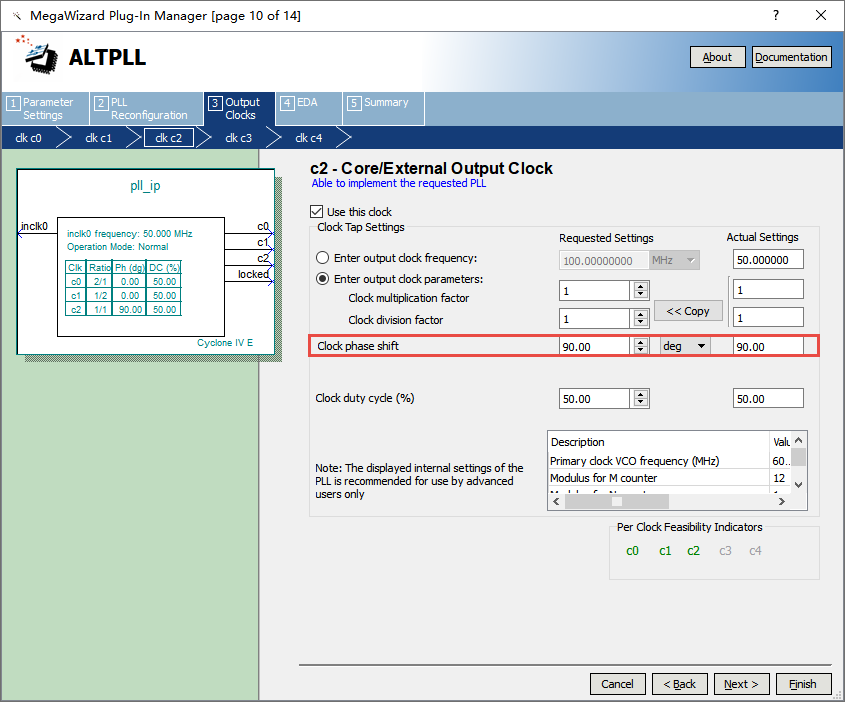Switch to the Summary tab
This screenshot has height=702, width=845.
click(x=384, y=109)
